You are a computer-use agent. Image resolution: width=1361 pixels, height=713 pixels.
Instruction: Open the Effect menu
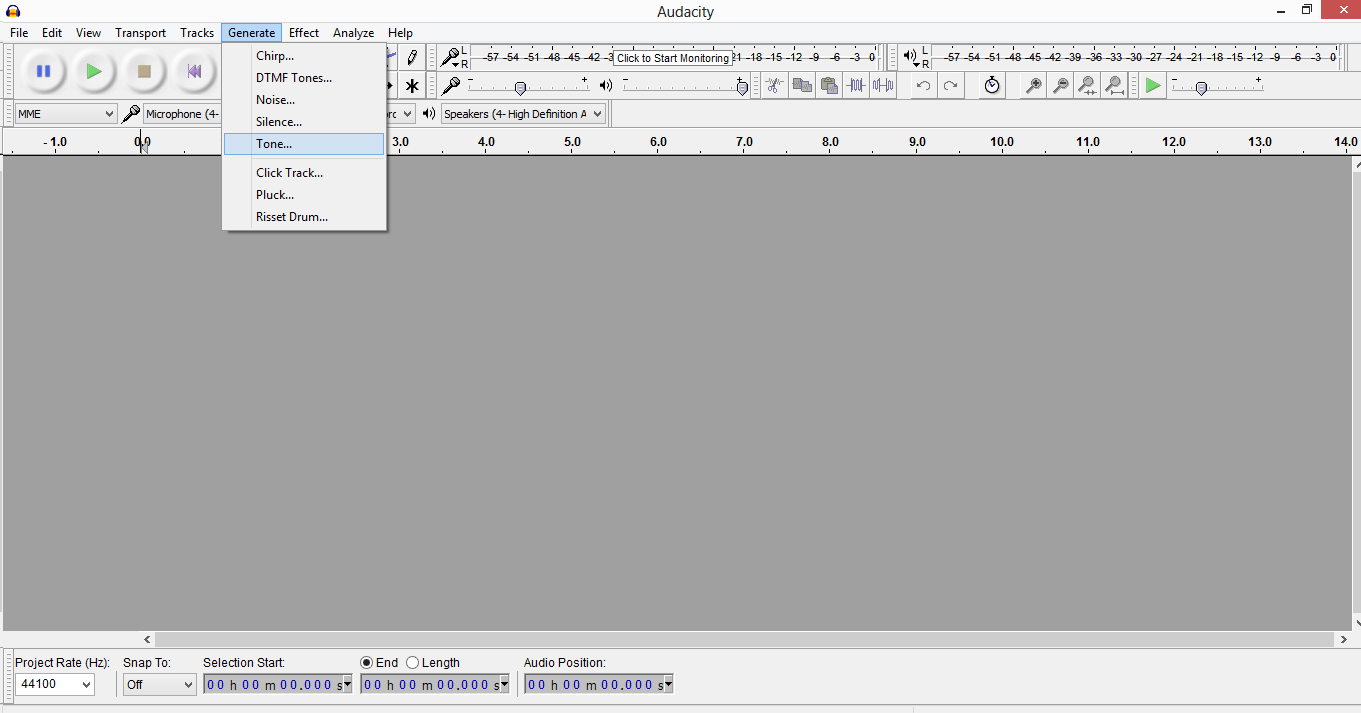click(303, 32)
